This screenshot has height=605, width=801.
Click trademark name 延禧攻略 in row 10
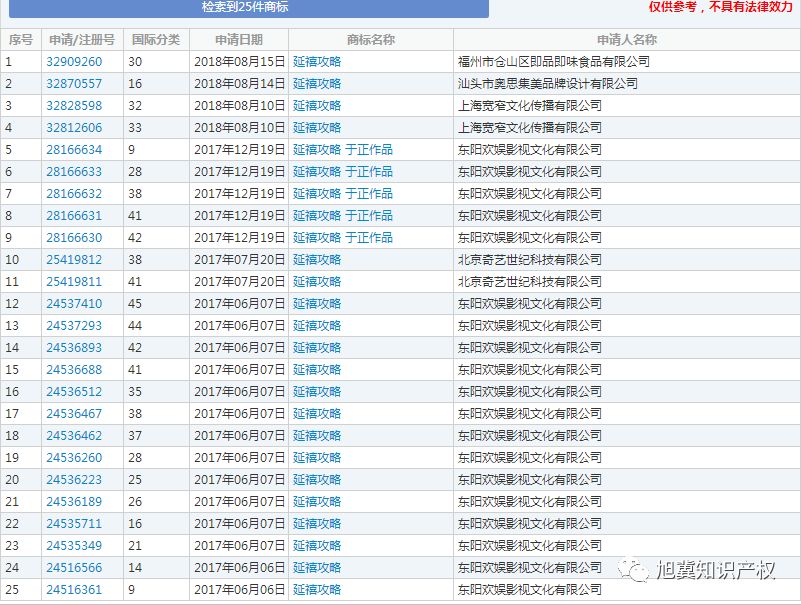[x=317, y=260]
